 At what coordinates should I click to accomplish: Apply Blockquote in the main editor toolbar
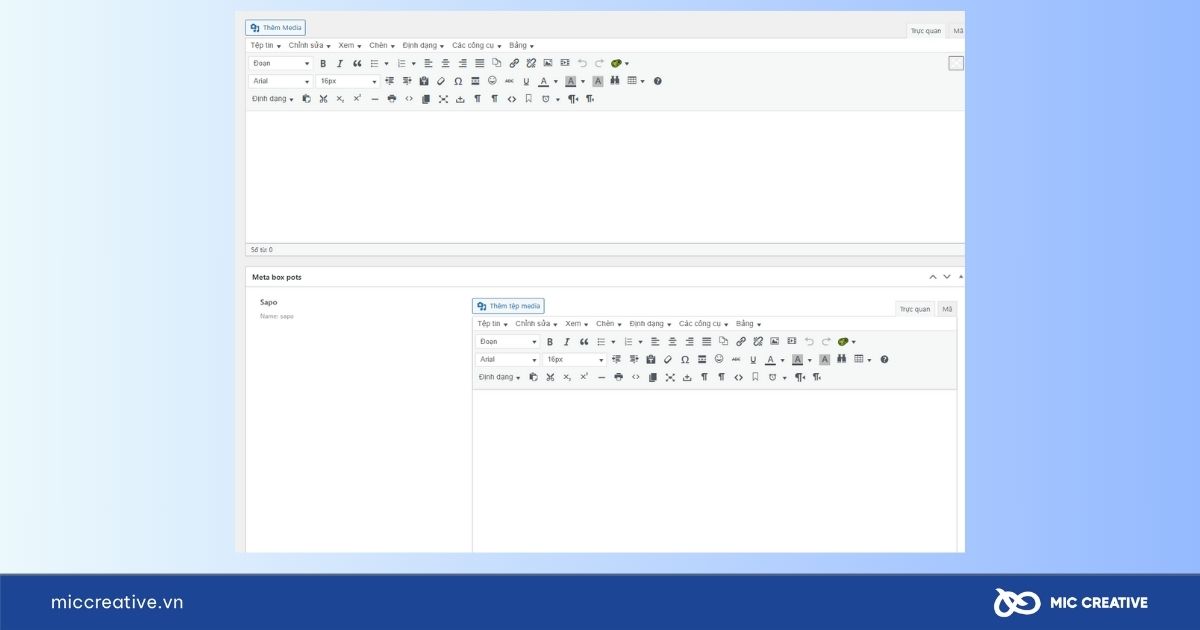coord(357,63)
